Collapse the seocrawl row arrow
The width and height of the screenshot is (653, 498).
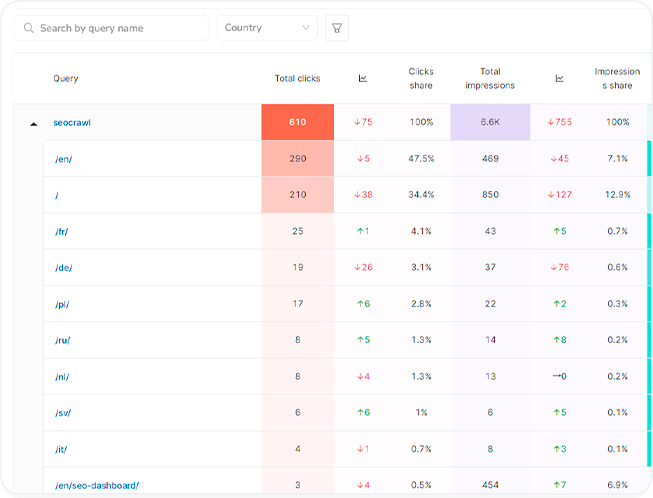pos(33,123)
